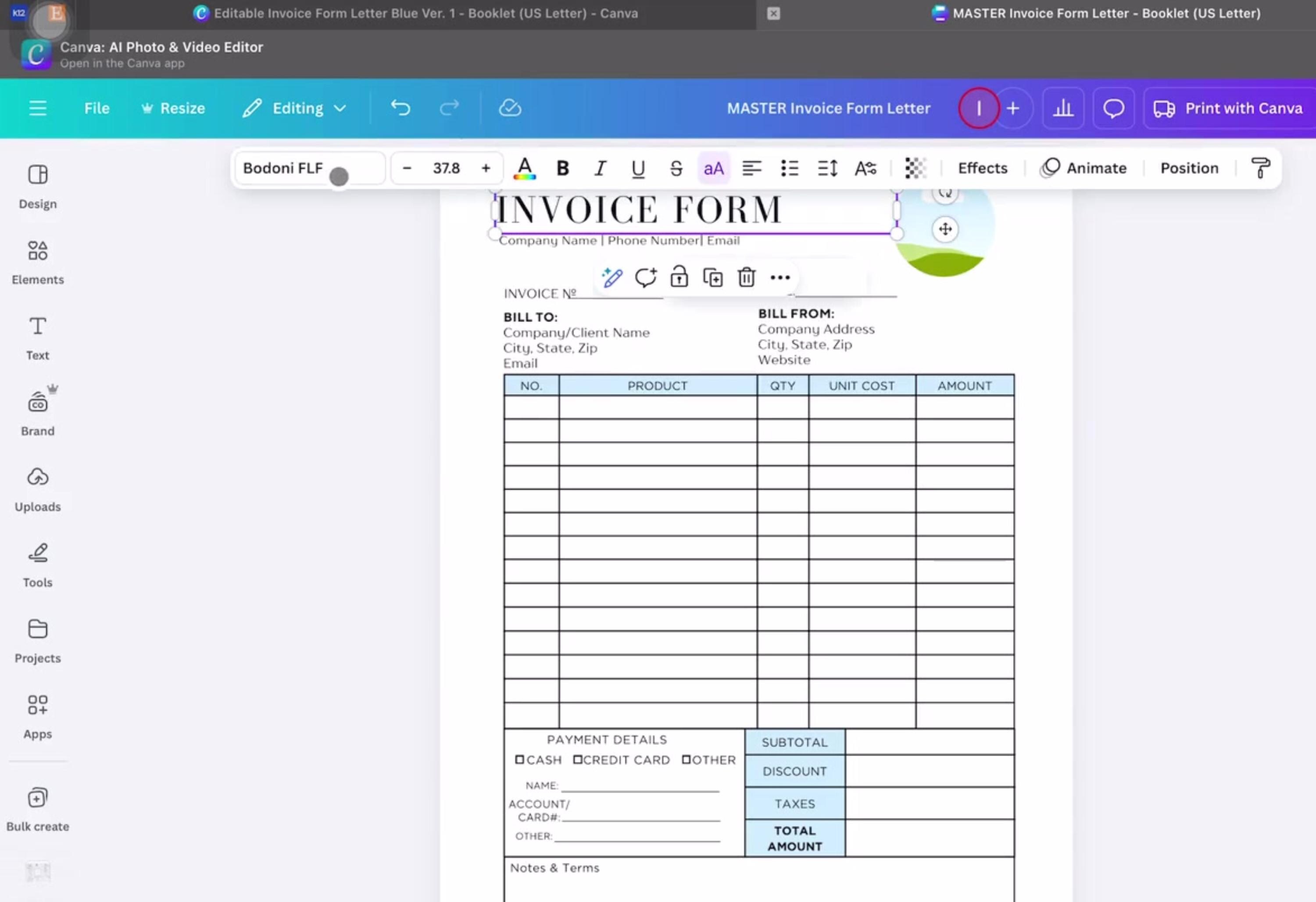Click the undo arrow
The height and width of the screenshot is (902, 1316).
(x=401, y=107)
